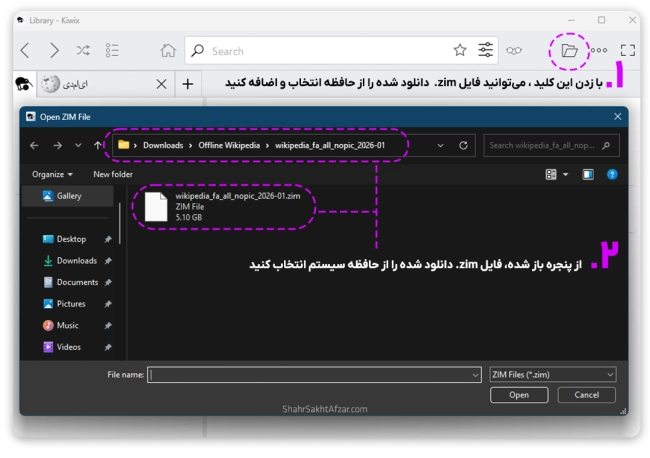The width and height of the screenshot is (650, 458).
Task: Select Videos in navigation pane
Action: pos(70,347)
